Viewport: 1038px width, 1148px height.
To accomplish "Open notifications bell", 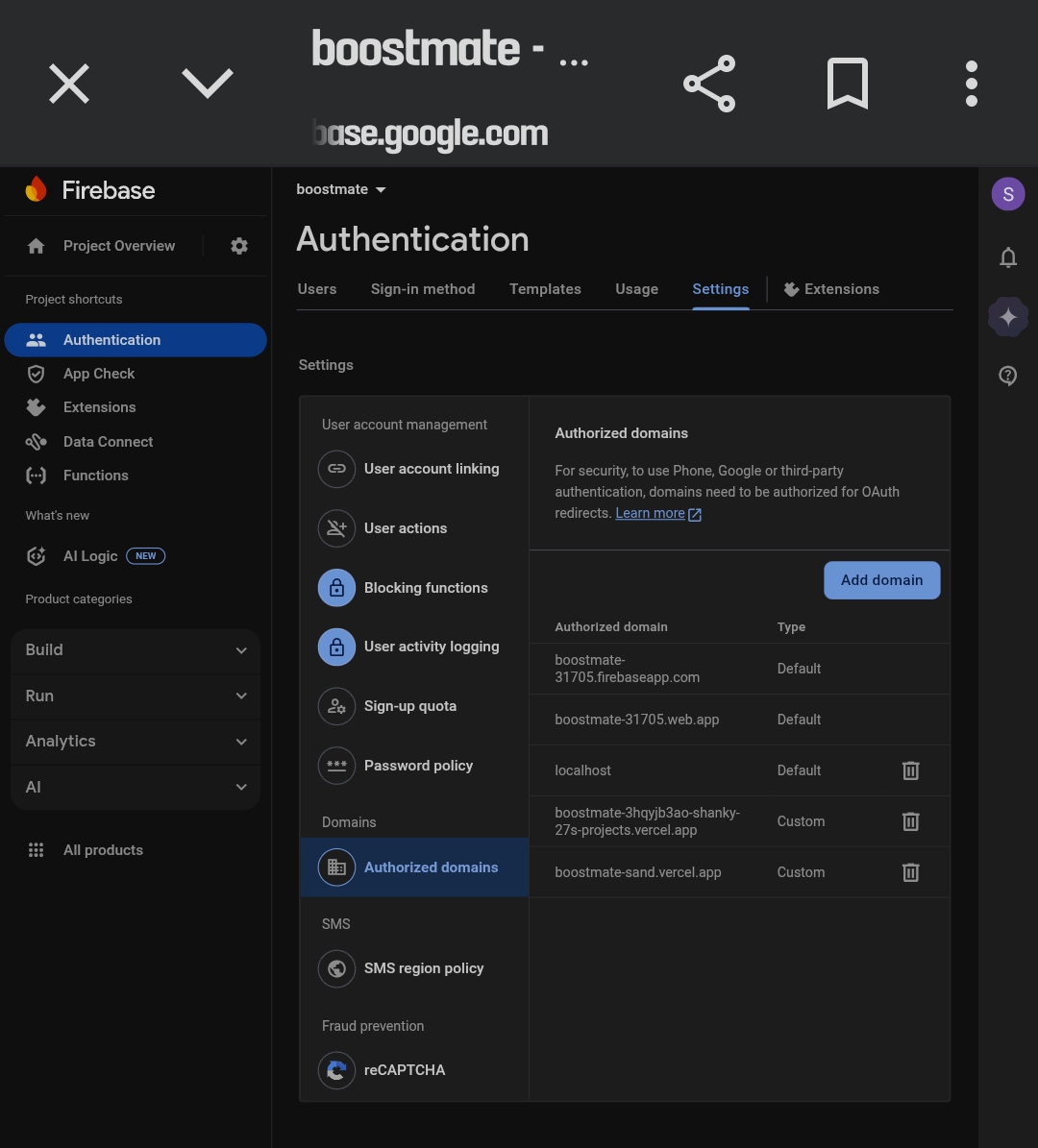I will click(x=1008, y=257).
